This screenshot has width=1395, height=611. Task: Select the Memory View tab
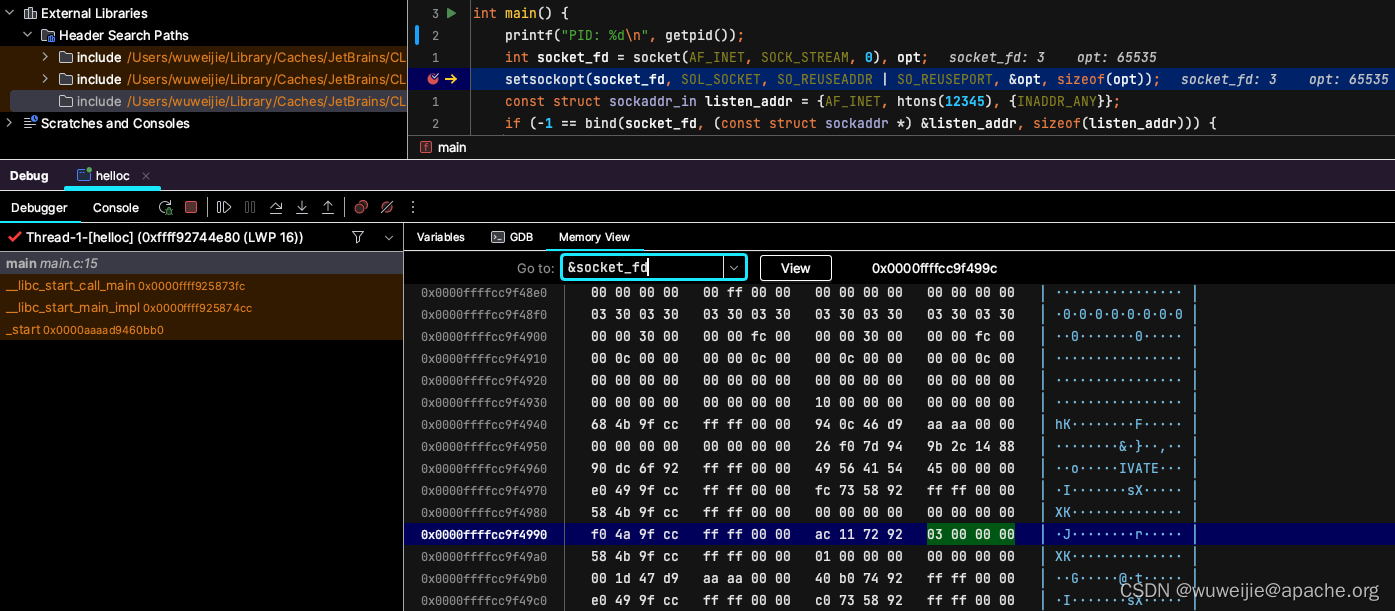594,237
